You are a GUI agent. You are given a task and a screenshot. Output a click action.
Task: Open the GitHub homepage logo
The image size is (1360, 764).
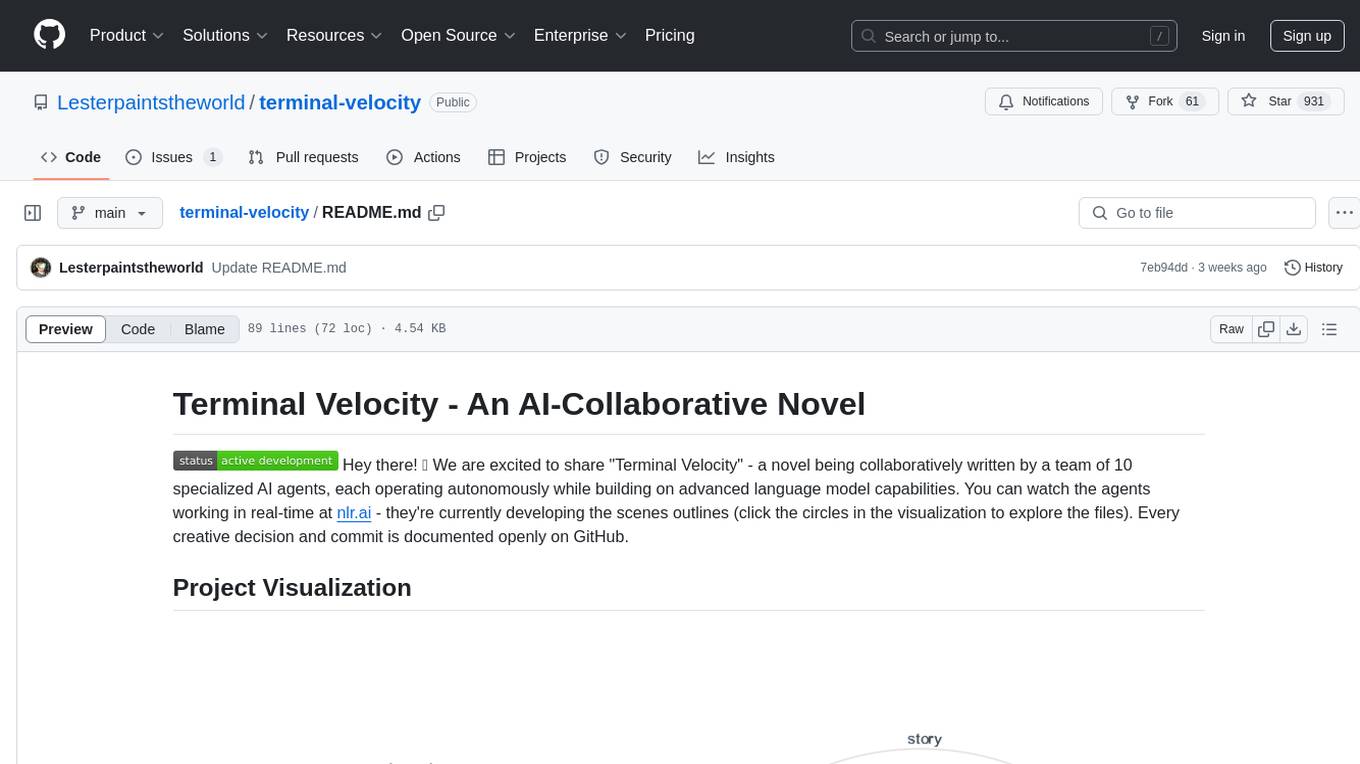pos(49,35)
